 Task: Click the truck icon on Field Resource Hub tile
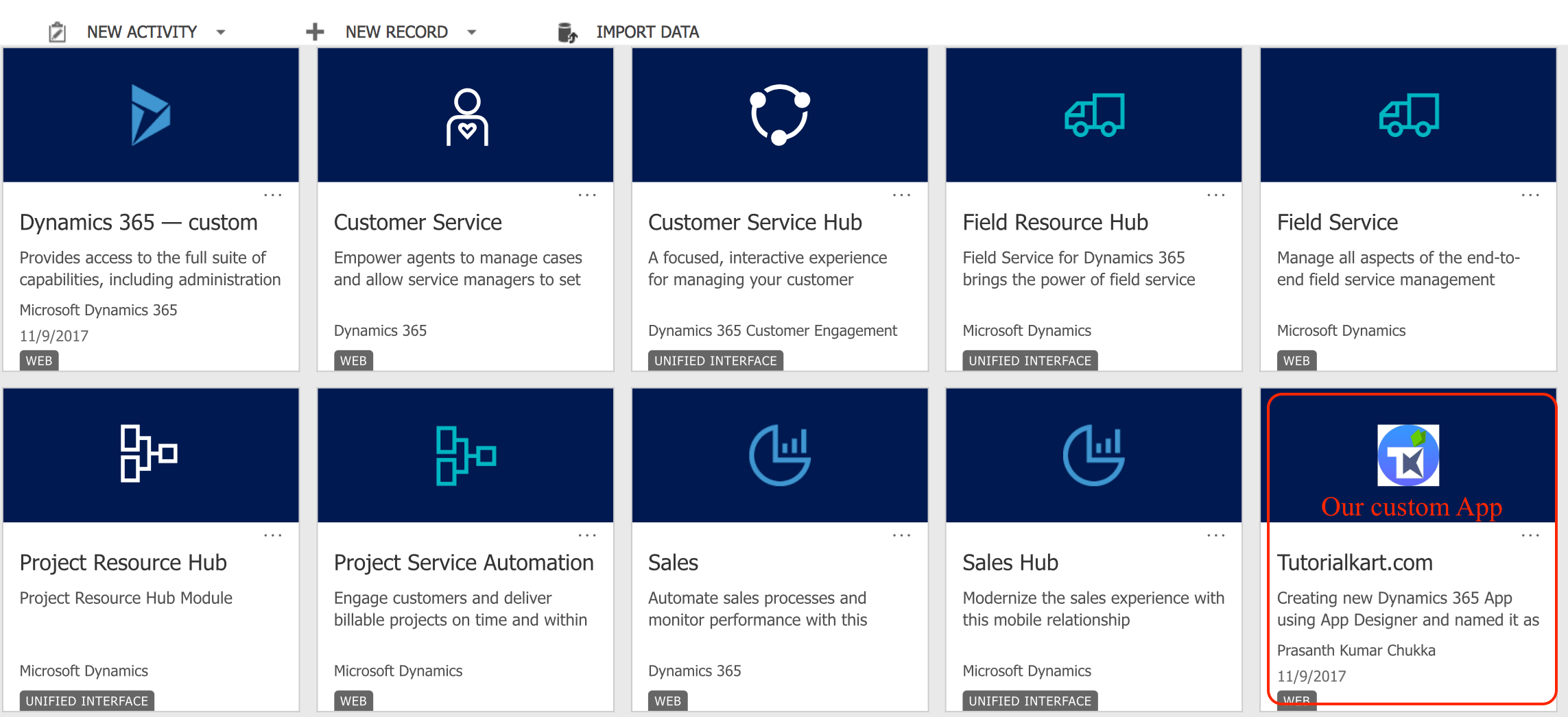[1094, 114]
